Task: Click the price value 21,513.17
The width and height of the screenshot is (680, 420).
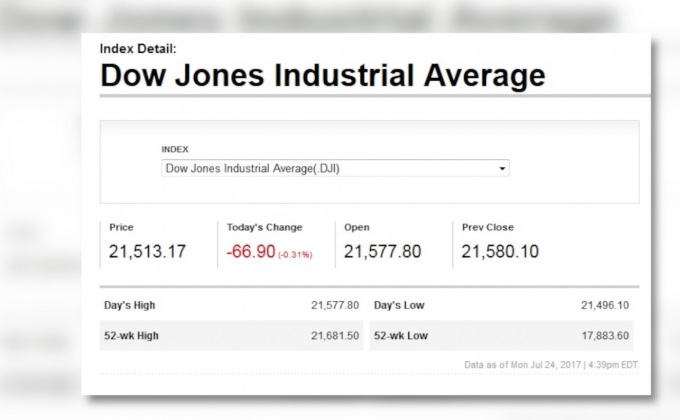Action: pyautogui.click(x=147, y=252)
